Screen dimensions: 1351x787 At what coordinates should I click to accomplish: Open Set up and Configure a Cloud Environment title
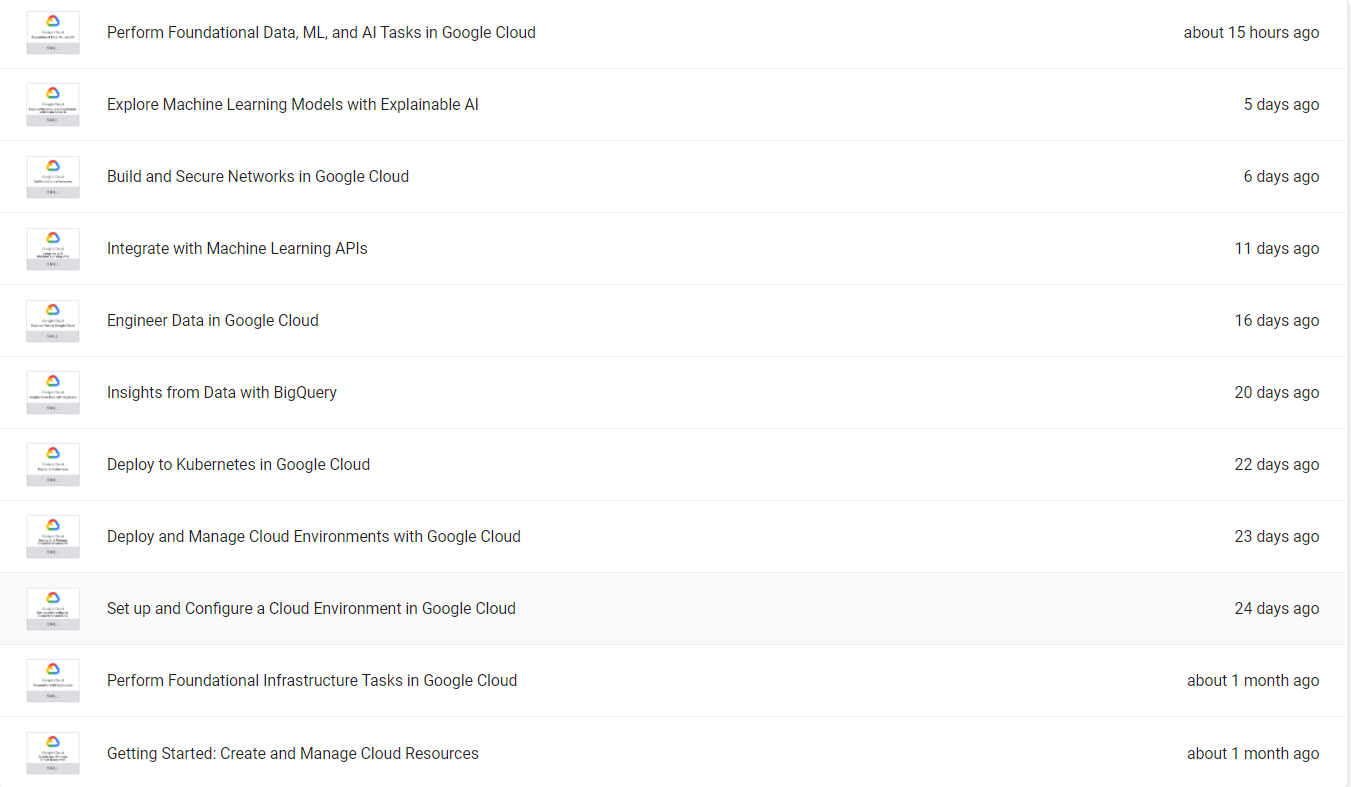[311, 609]
